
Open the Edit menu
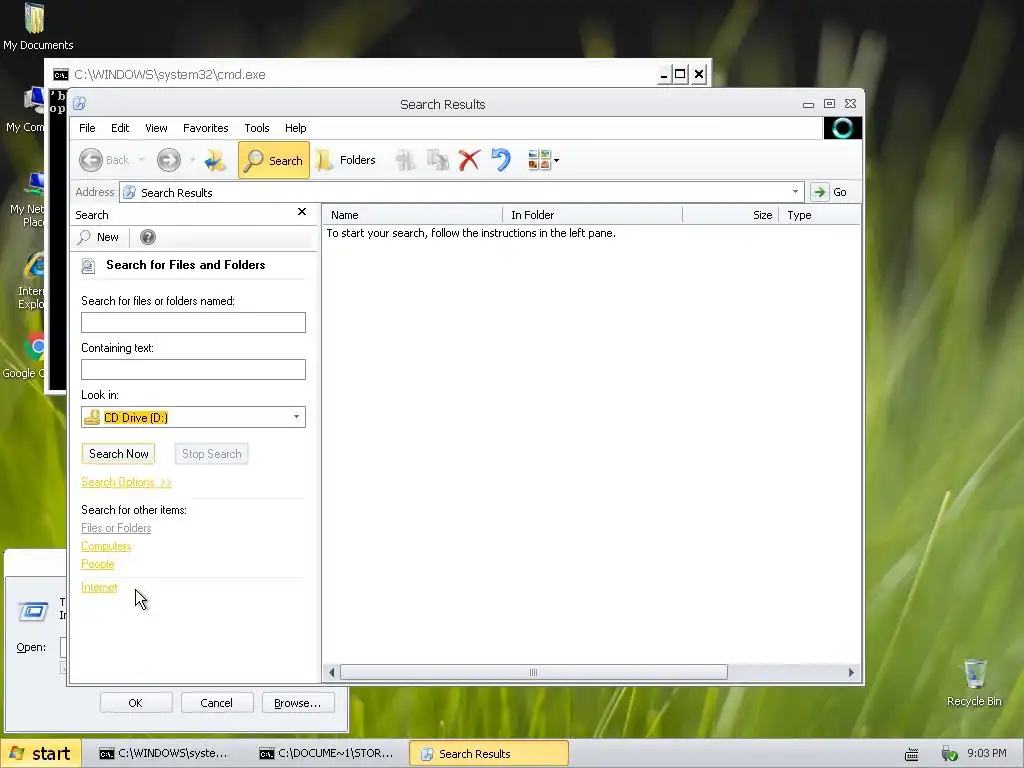(120, 128)
